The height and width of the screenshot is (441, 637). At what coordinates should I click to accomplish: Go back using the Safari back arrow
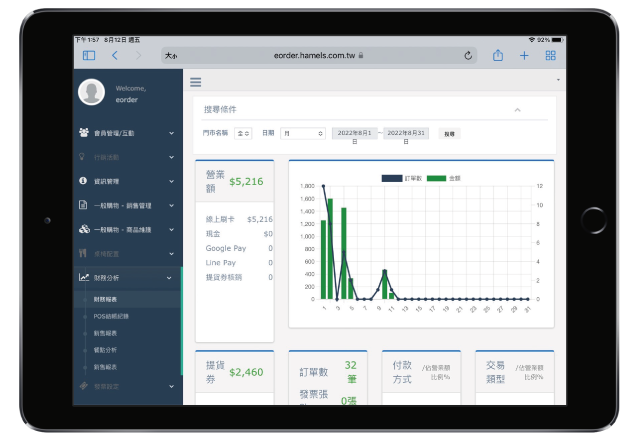(115, 56)
